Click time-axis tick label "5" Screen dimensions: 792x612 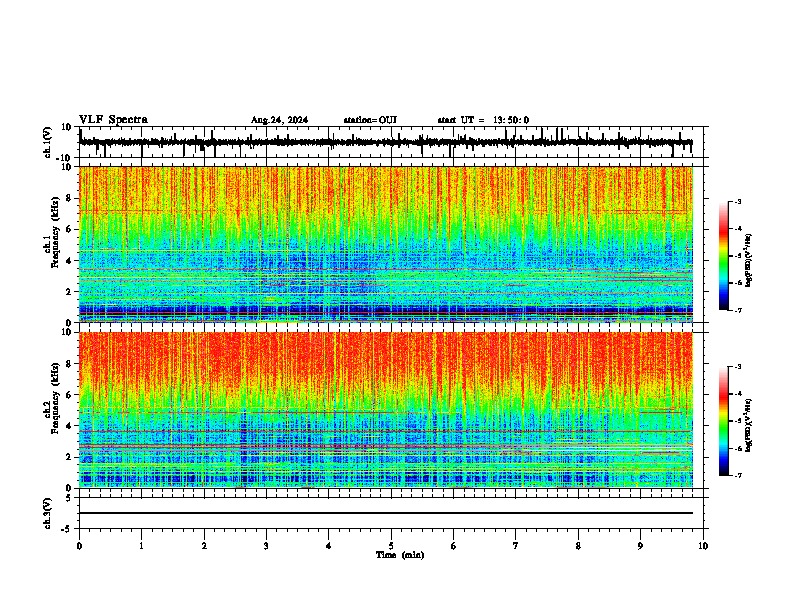pos(391,546)
